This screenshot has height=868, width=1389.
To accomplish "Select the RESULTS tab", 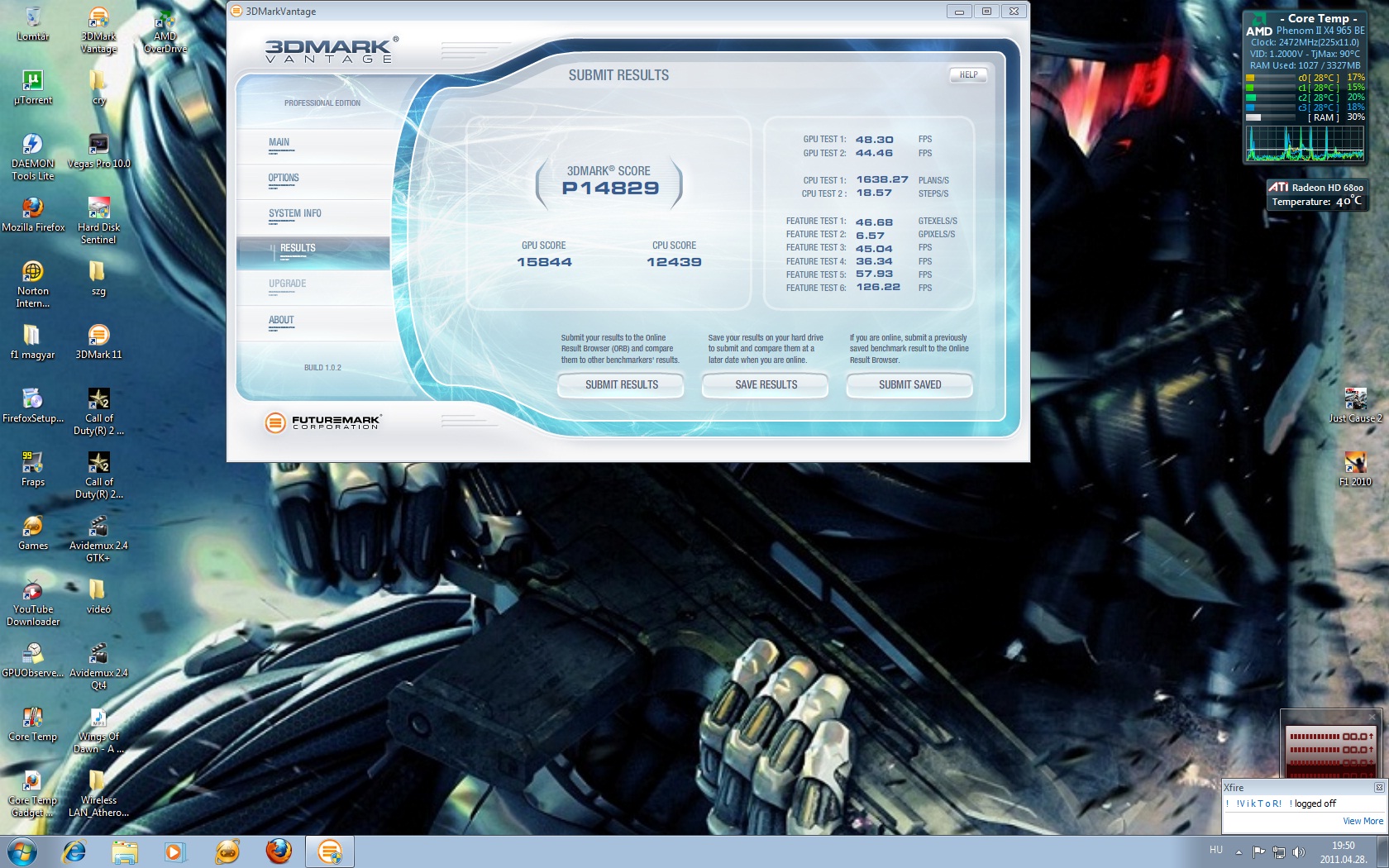I will point(313,253).
